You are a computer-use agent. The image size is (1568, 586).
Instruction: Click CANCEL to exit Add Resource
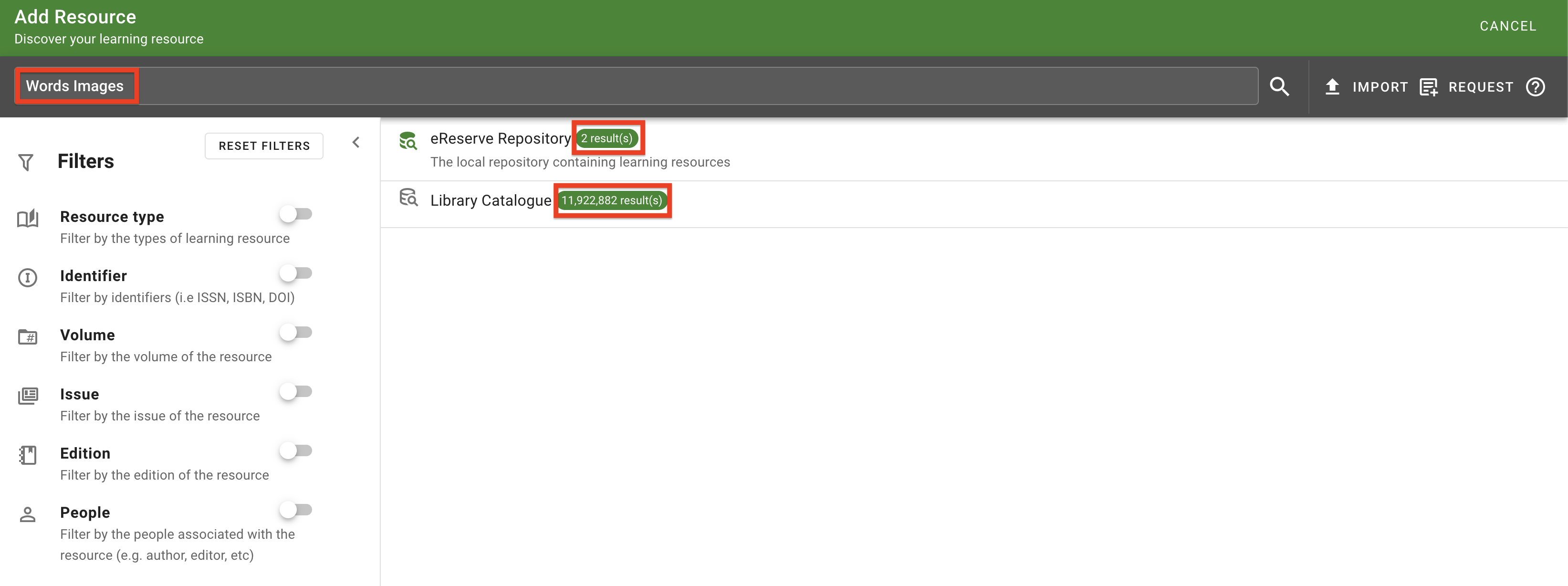(x=1508, y=26)
